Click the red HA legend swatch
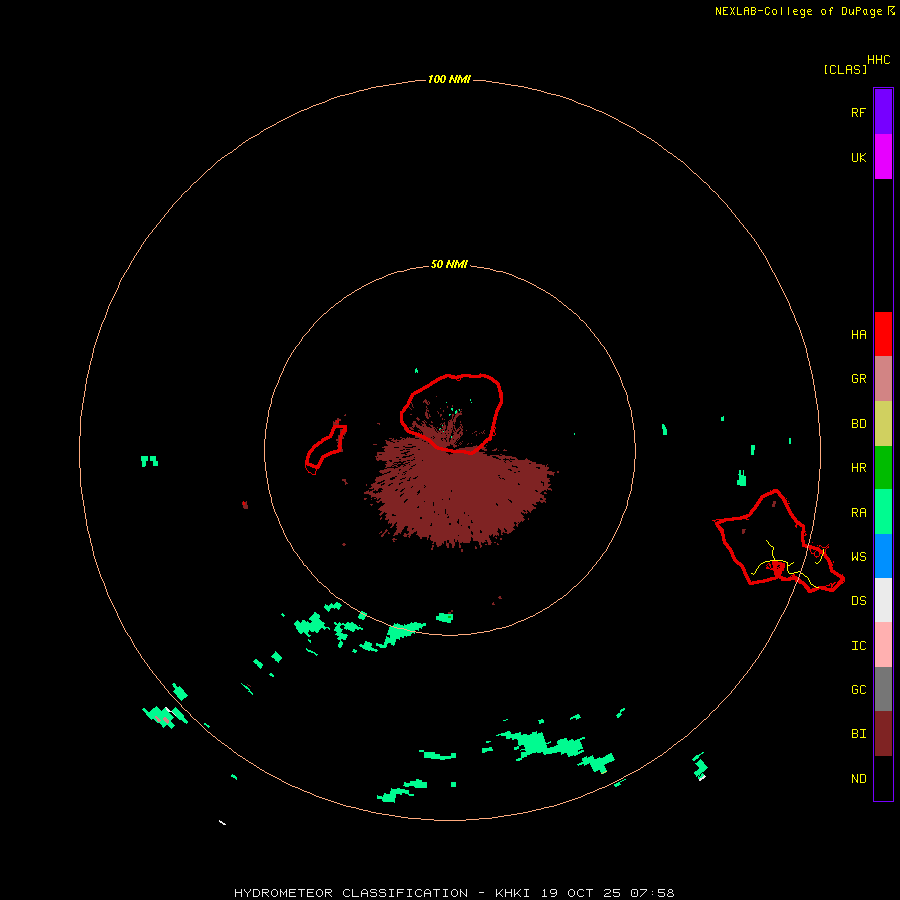900x900 pixels. (883, 334)
